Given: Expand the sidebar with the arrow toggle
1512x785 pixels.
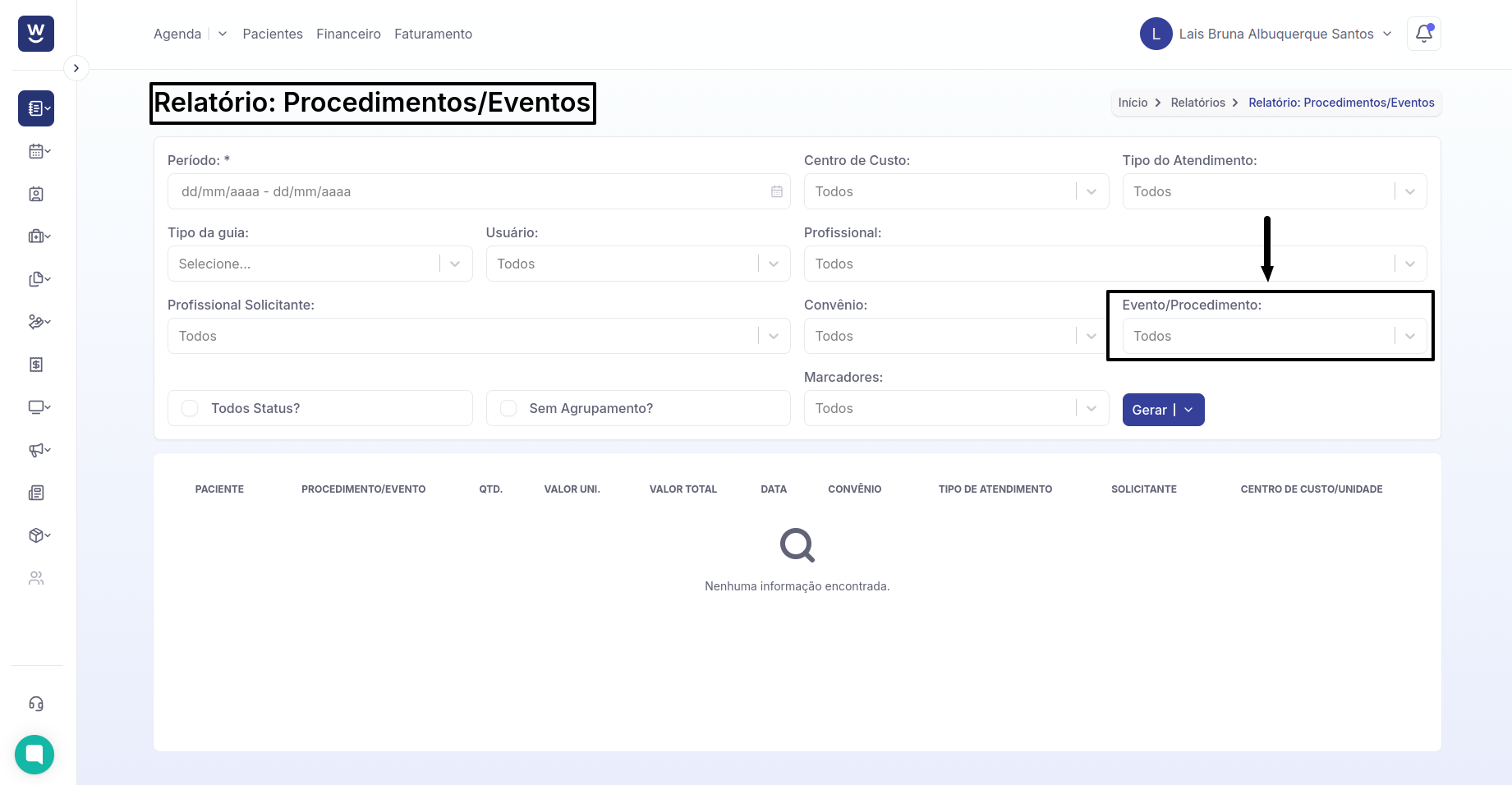Looking at the screenshot, I should [x=76, y=68].
